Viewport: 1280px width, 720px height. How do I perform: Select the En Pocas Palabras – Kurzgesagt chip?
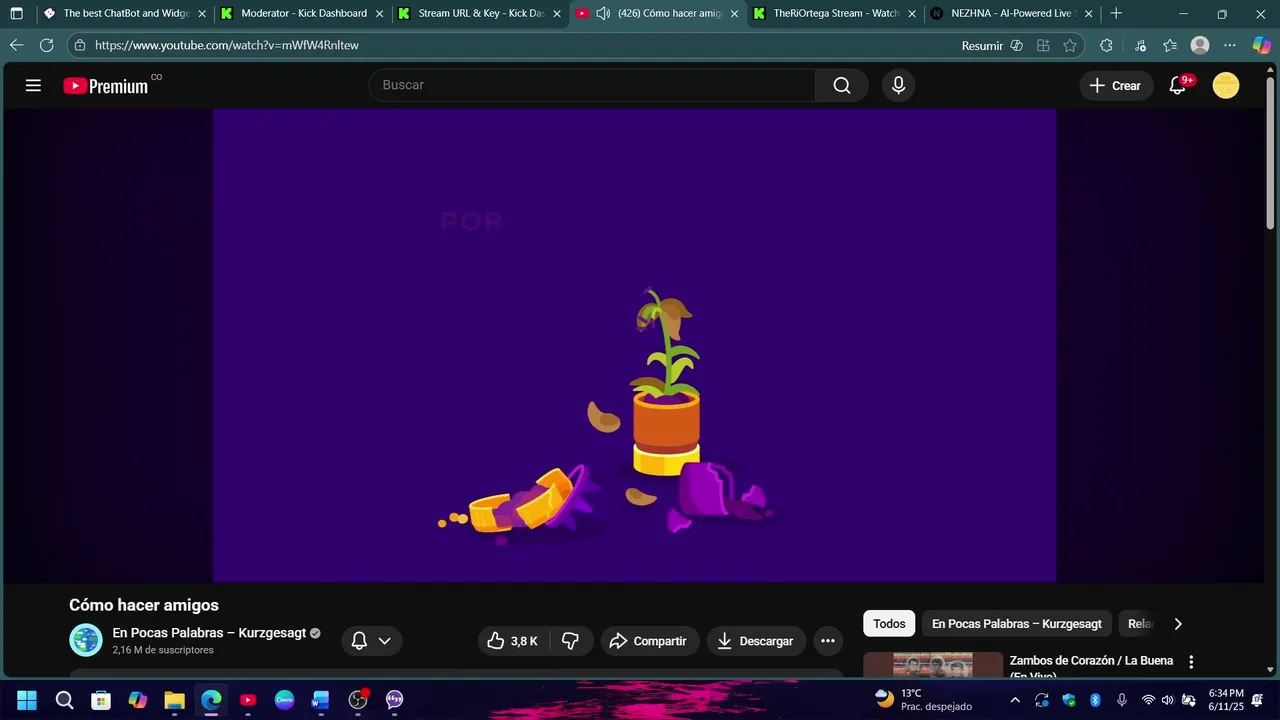point(1016,624)
